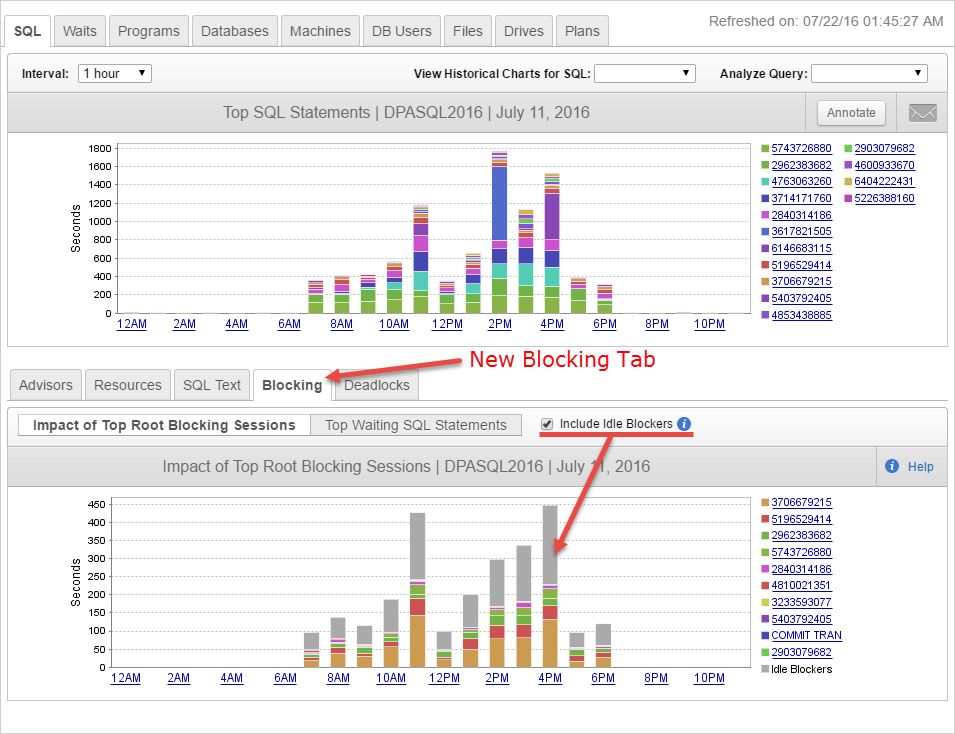This screenshot has height=734, width=955.
Task: Open the Analyze Query dropdown
Action: pos(869,74)
